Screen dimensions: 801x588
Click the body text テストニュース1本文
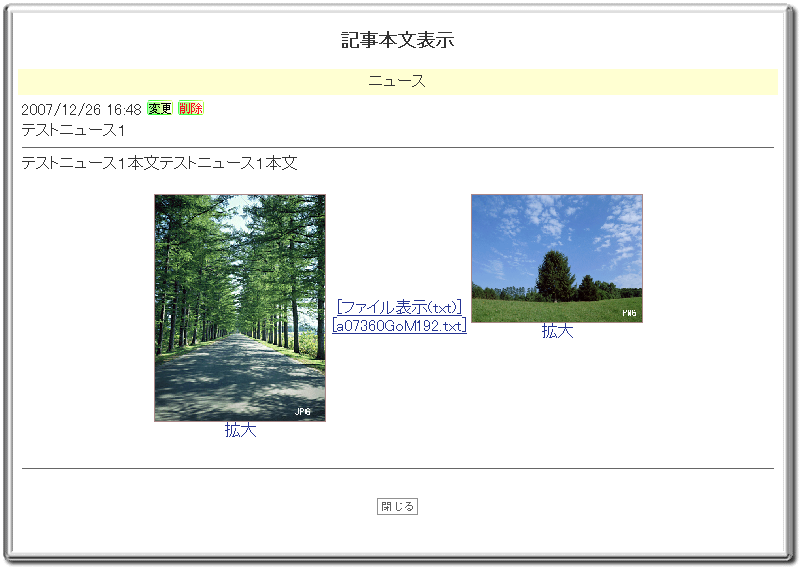(x=159, y=163)
